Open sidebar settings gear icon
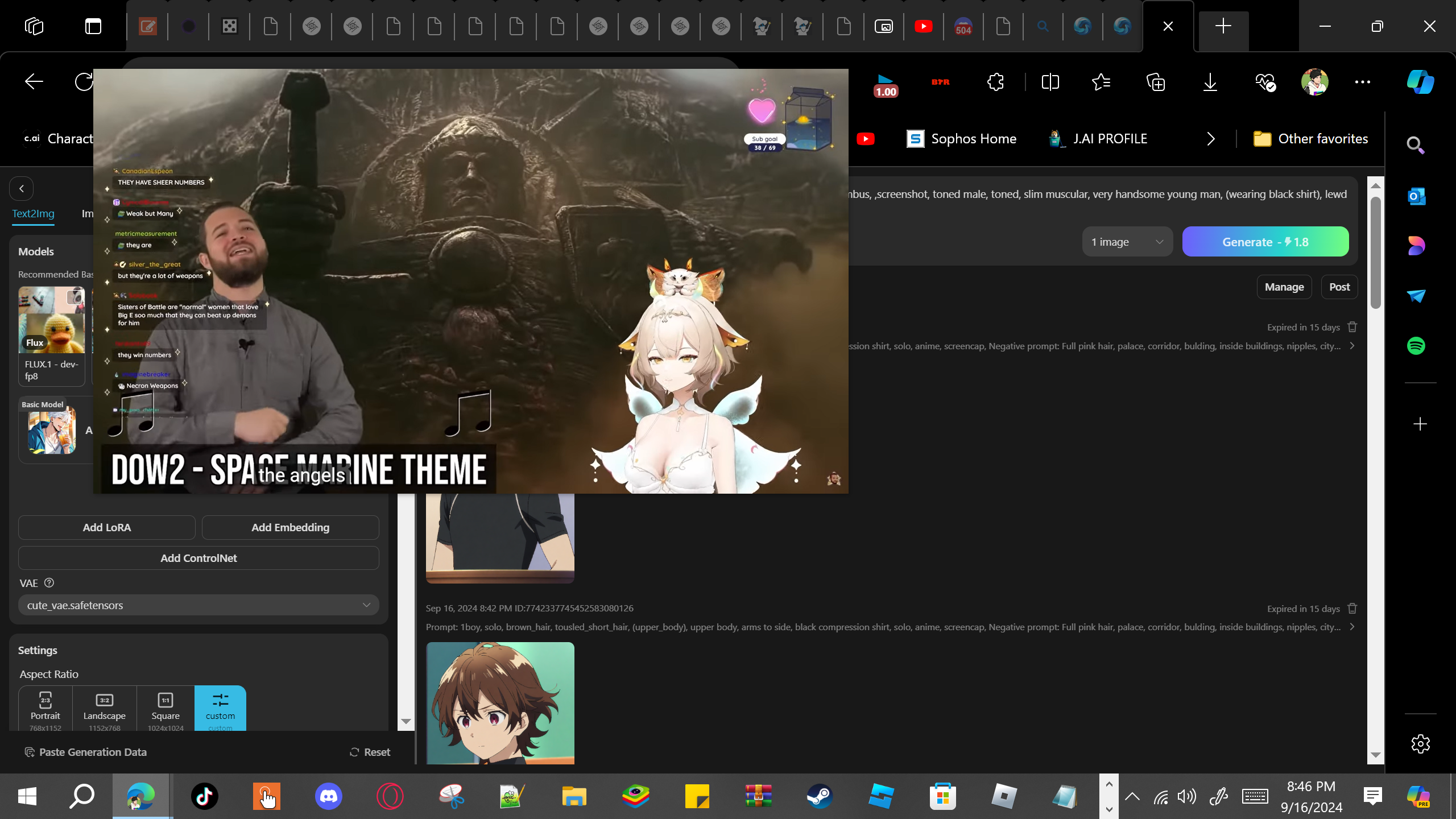Screen dimensions: 1456x819 tap(1420, 744)
